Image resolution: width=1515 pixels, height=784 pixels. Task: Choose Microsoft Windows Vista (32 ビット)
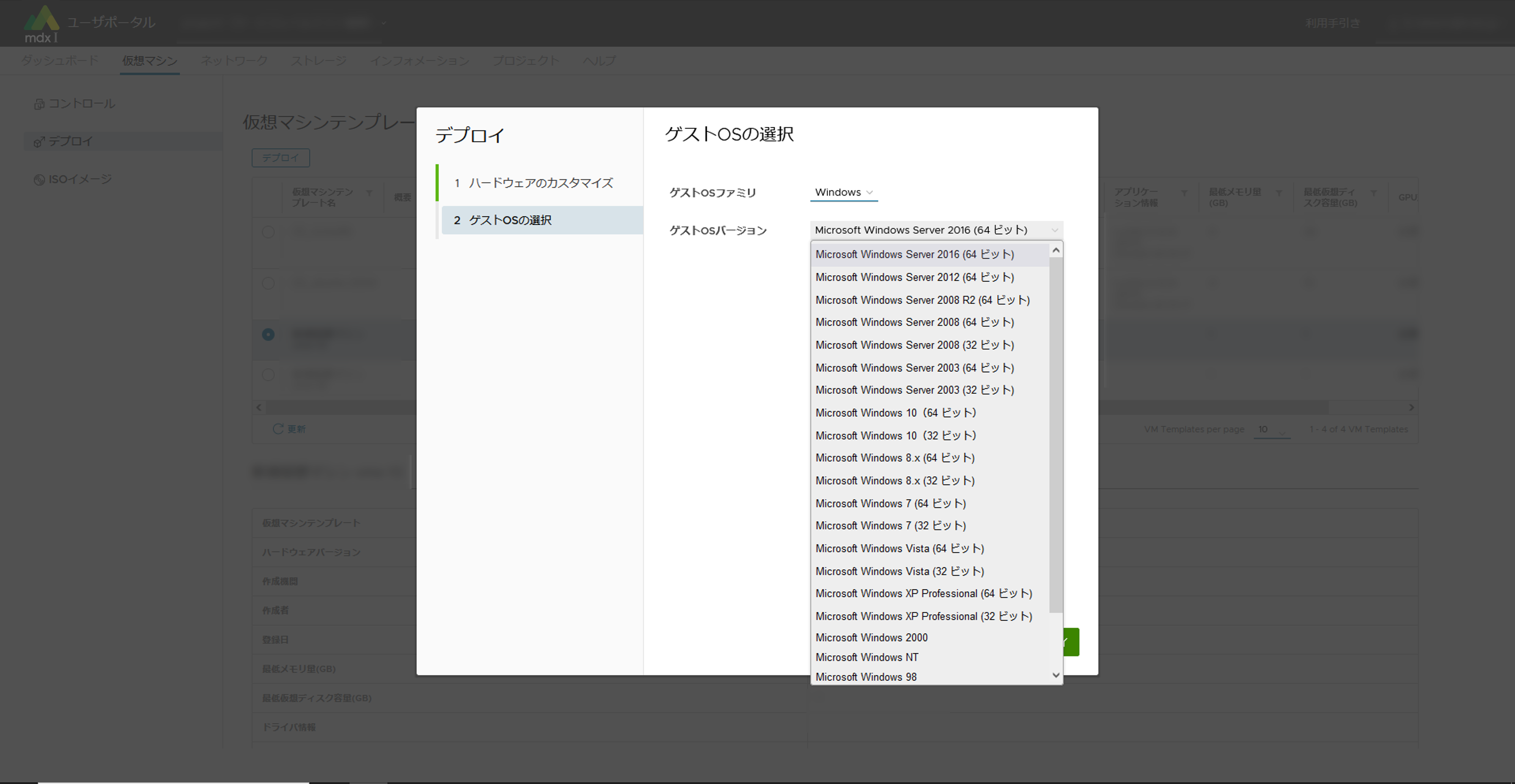pos(930,571)
